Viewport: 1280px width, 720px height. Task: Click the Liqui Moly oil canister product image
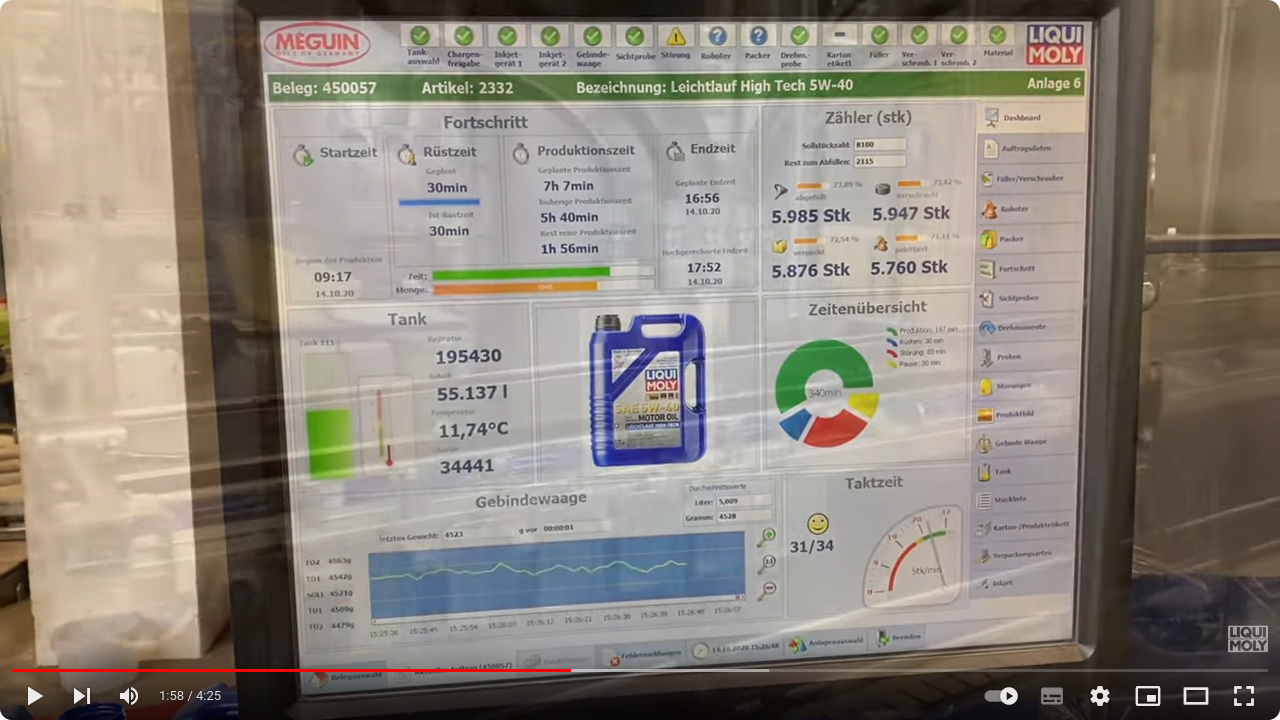647,390
